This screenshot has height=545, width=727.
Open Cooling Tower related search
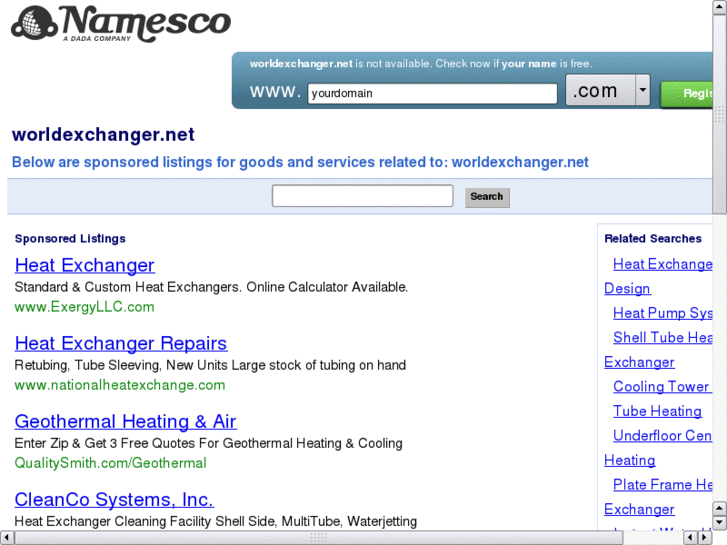click(x=663, y=386)
